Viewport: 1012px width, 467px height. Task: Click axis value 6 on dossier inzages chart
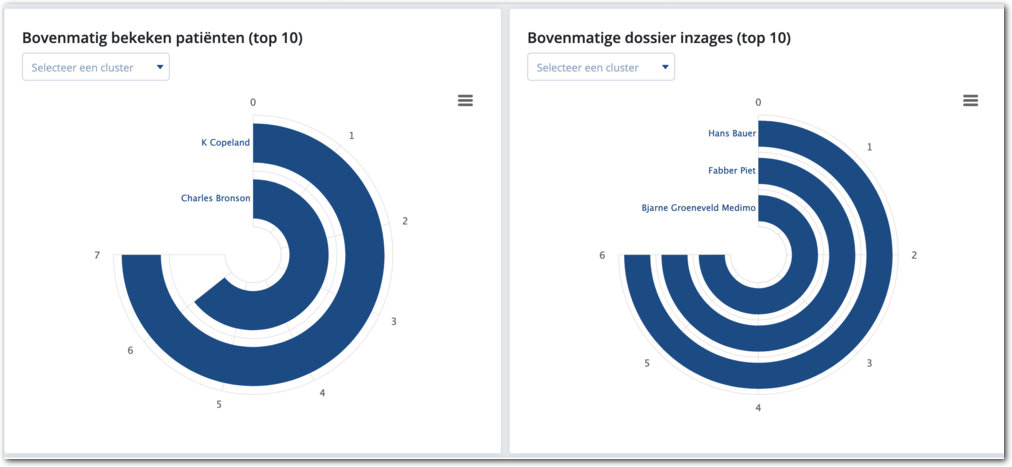coord(602,256)
